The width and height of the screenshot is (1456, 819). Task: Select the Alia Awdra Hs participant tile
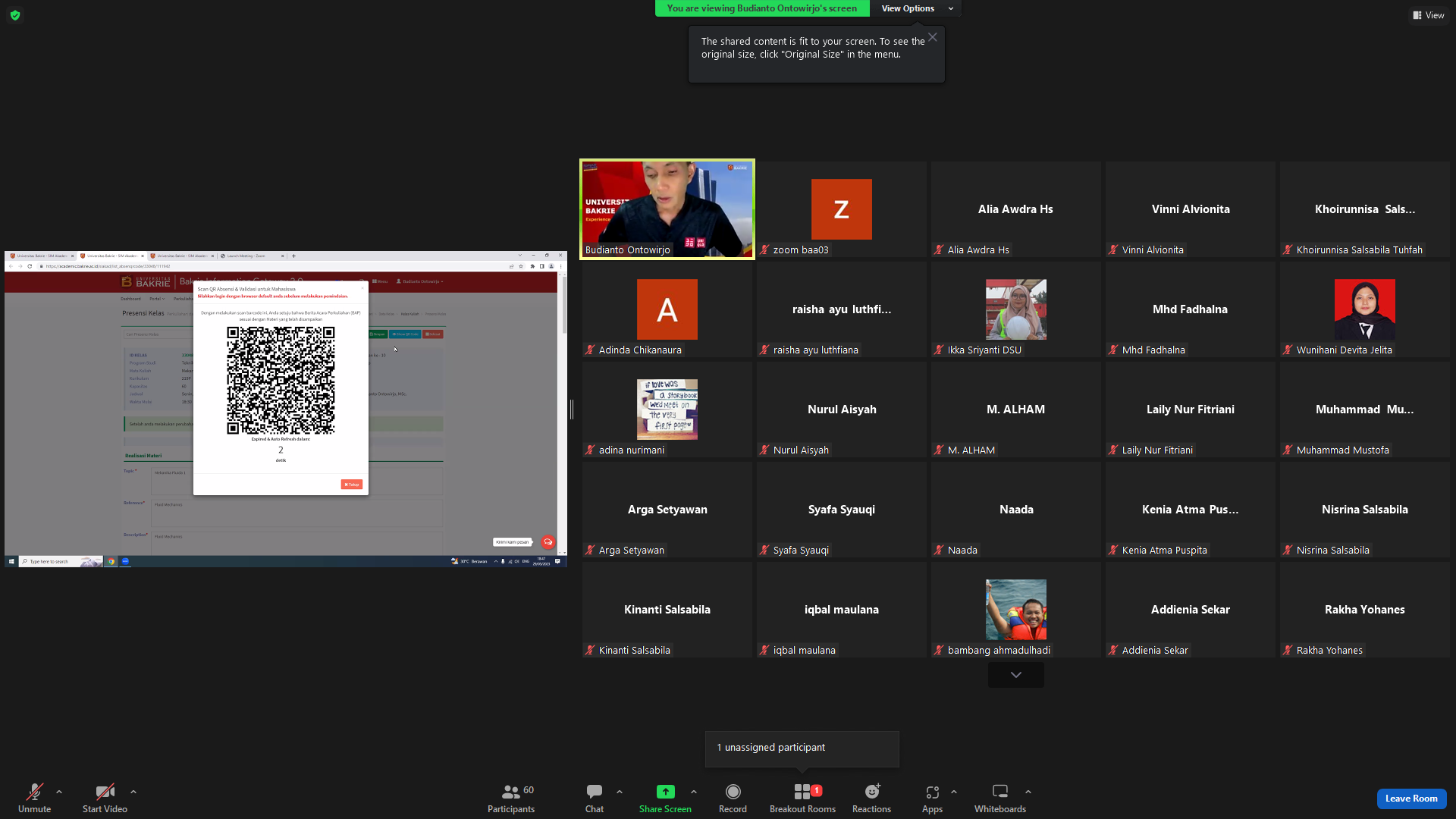(x=1016, y=209)
